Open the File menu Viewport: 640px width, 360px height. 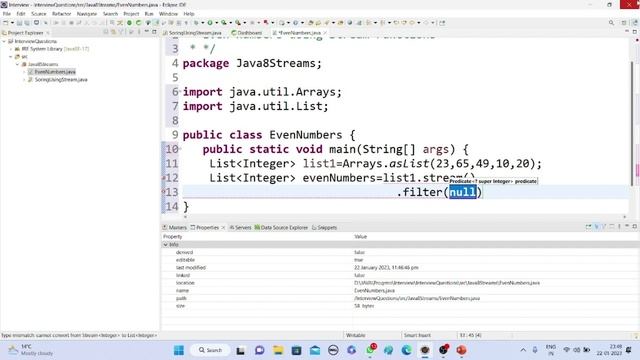[x=7, y=13]
